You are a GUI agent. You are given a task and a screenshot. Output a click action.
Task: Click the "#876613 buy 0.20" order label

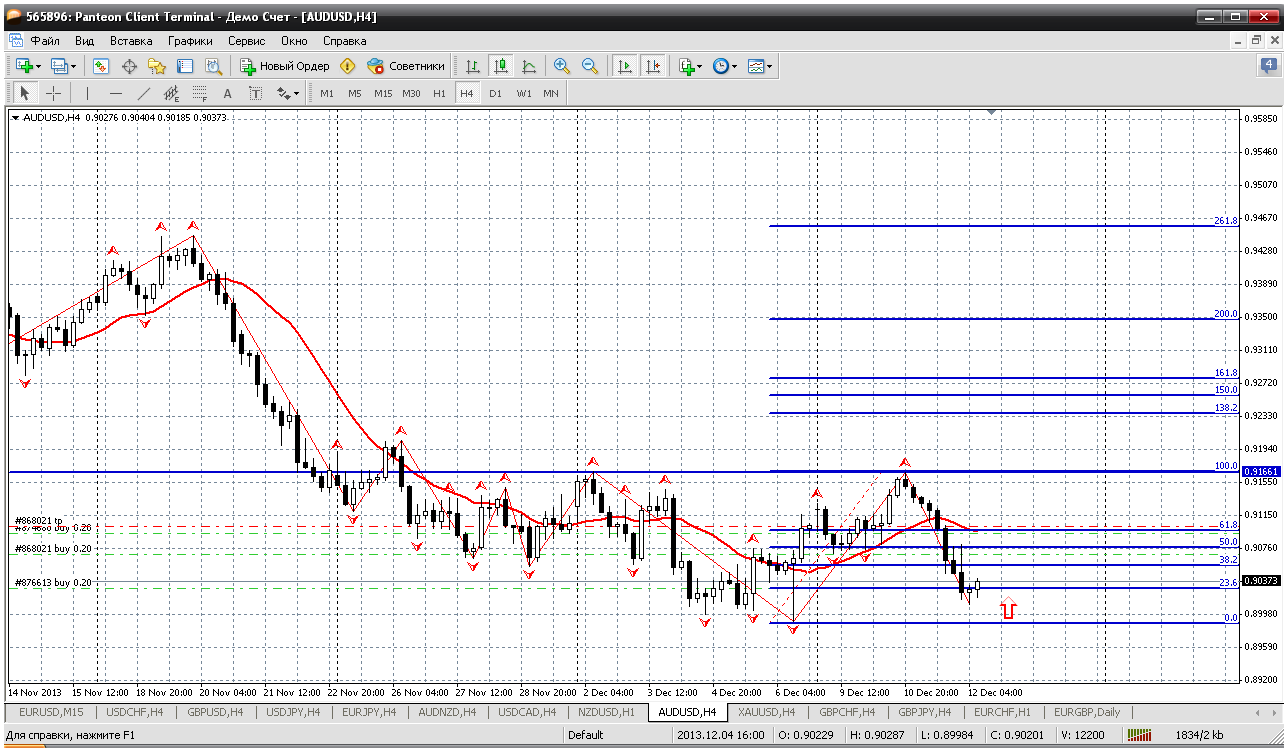click(53, 582)
